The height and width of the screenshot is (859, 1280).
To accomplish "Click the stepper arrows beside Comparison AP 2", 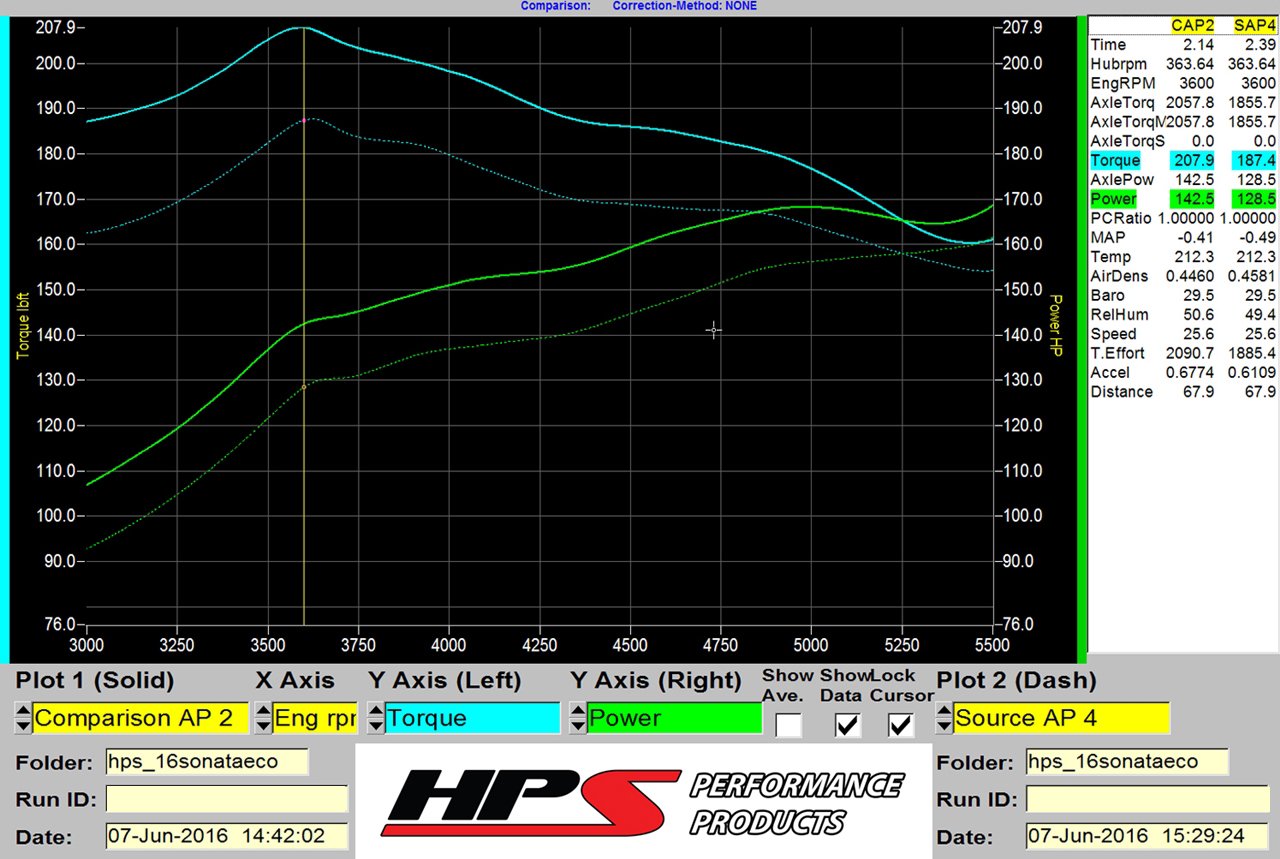I will pyautogui.click(x=24, y=718).
